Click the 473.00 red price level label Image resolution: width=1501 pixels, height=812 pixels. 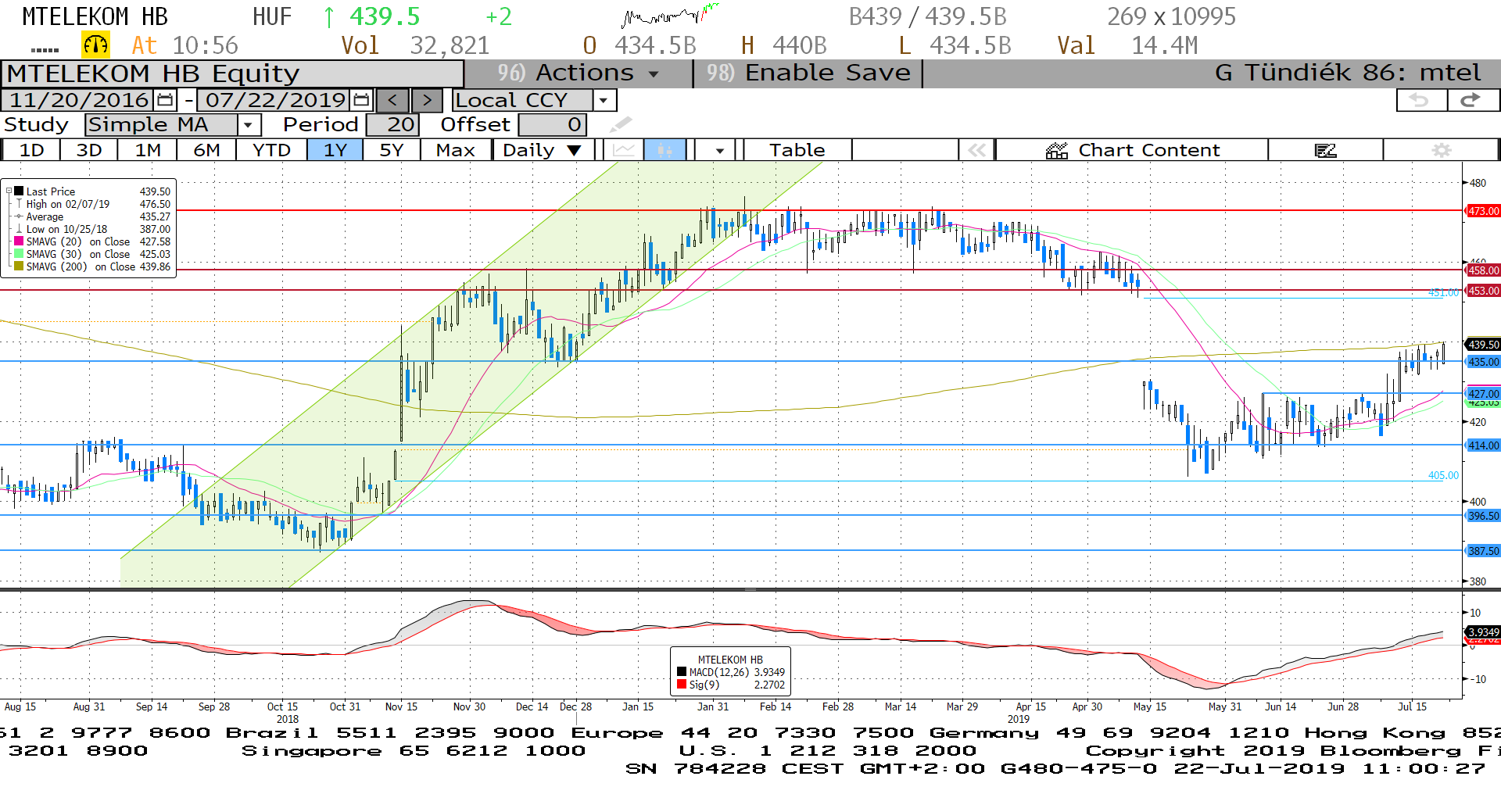(1483, 211)
